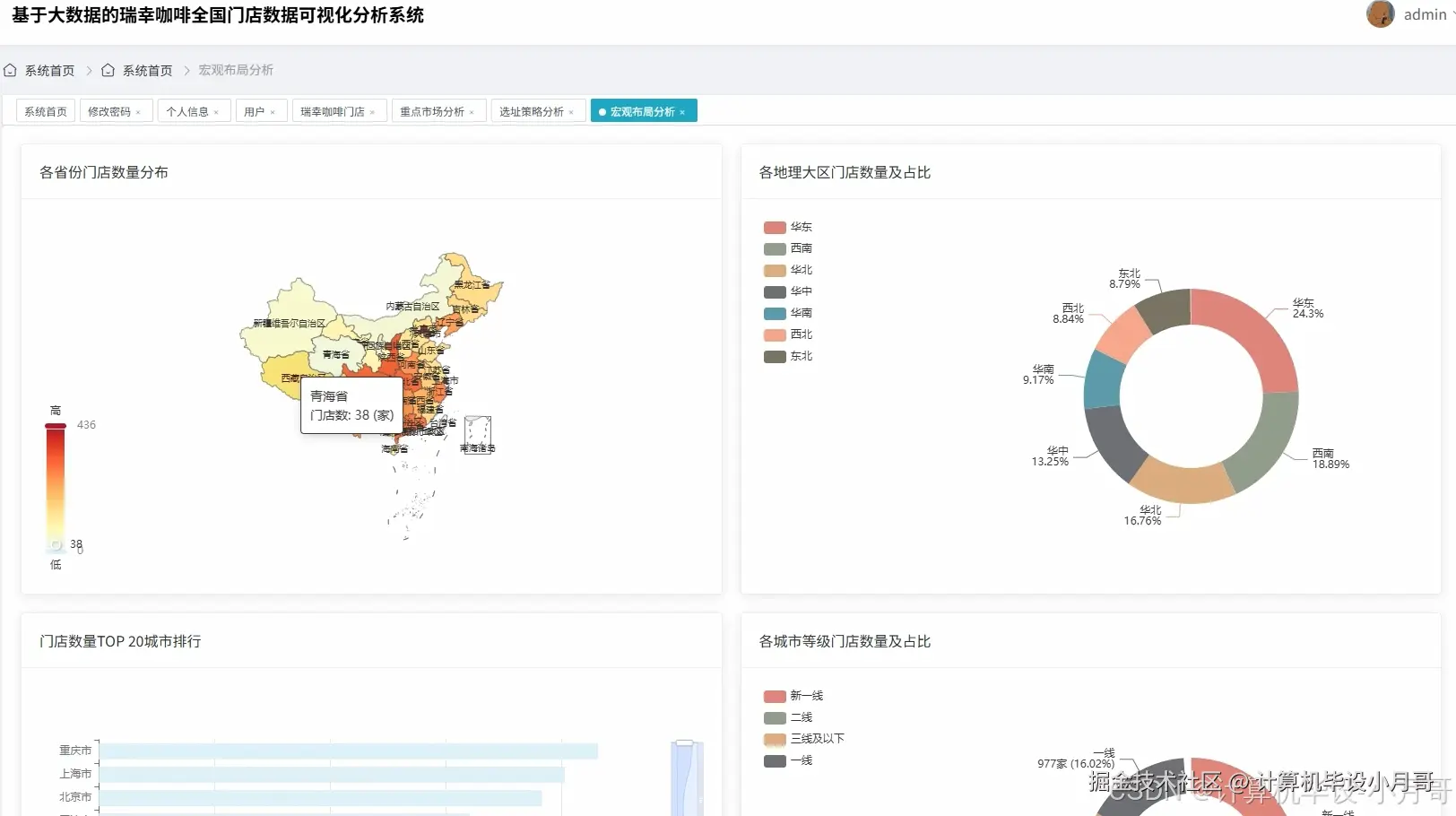
Task: Switch to the 重点市场分析 tab
Action: point(432,111)
